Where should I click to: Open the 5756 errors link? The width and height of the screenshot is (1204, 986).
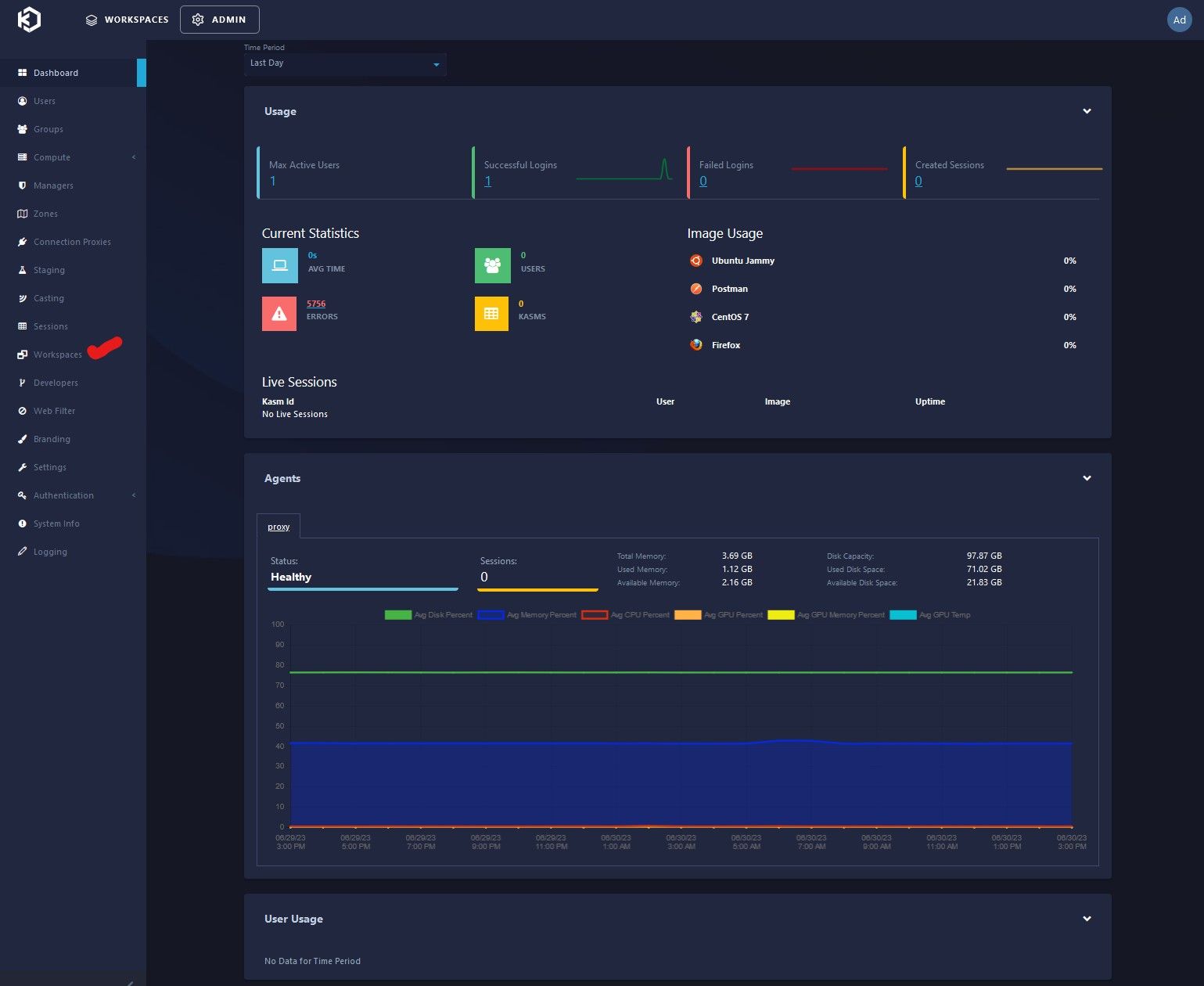pos(316,304)
